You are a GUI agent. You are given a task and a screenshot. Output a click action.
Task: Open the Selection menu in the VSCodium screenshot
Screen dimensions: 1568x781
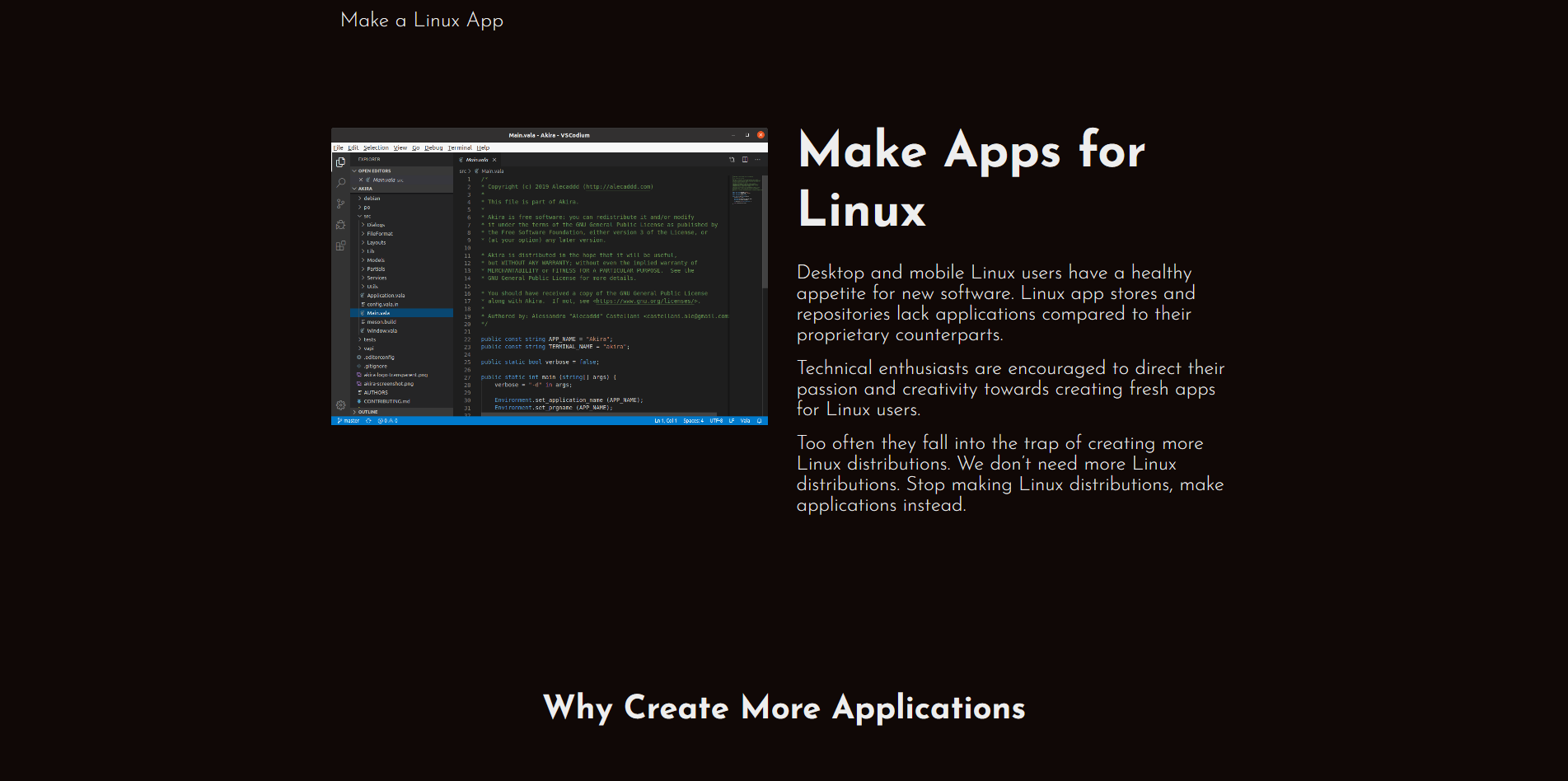pyautogui.click(x=376, y=148)
